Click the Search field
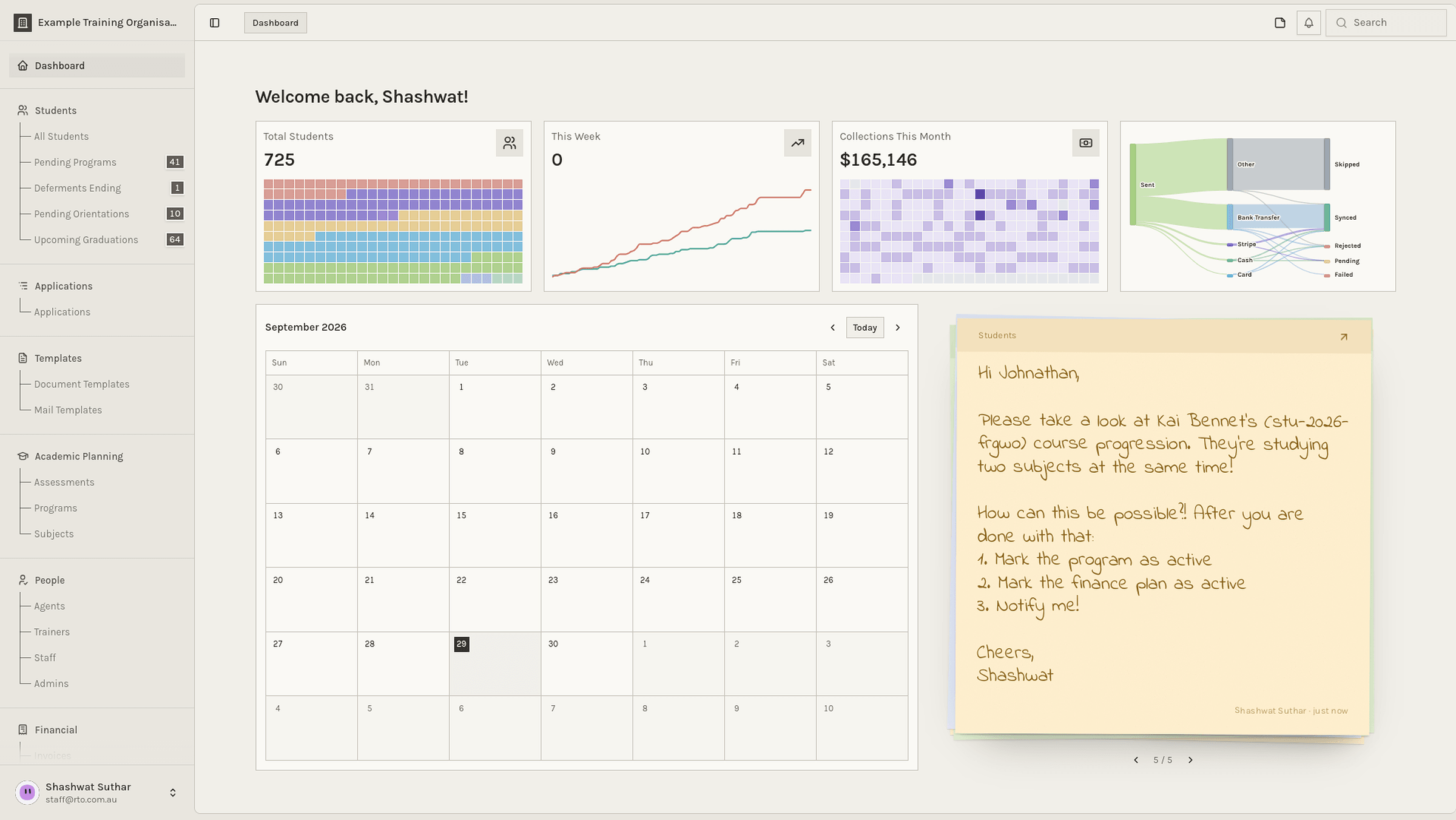 click(1386, 22)
